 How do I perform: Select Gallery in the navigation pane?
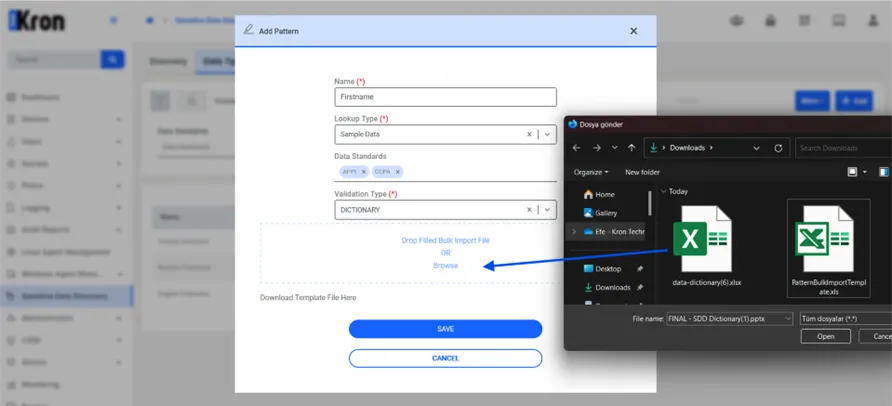coord(601,213)
